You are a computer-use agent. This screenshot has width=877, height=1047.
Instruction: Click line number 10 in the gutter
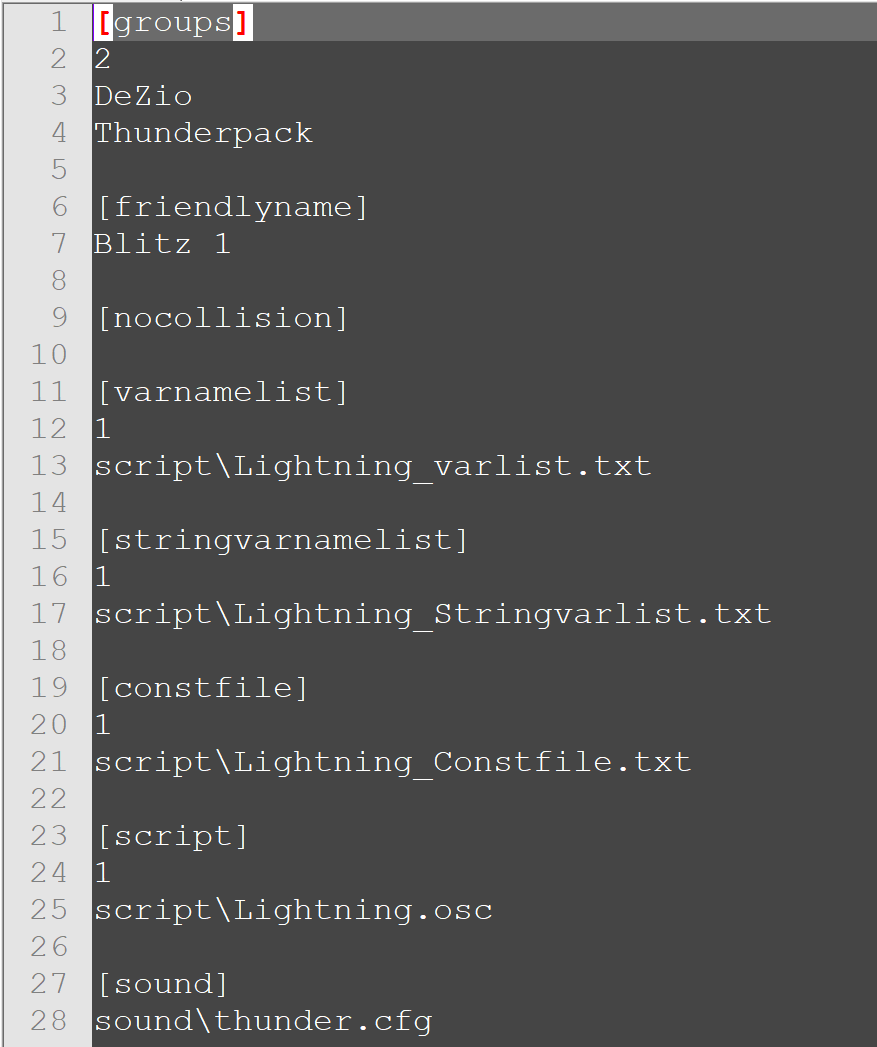coord(48,355)
